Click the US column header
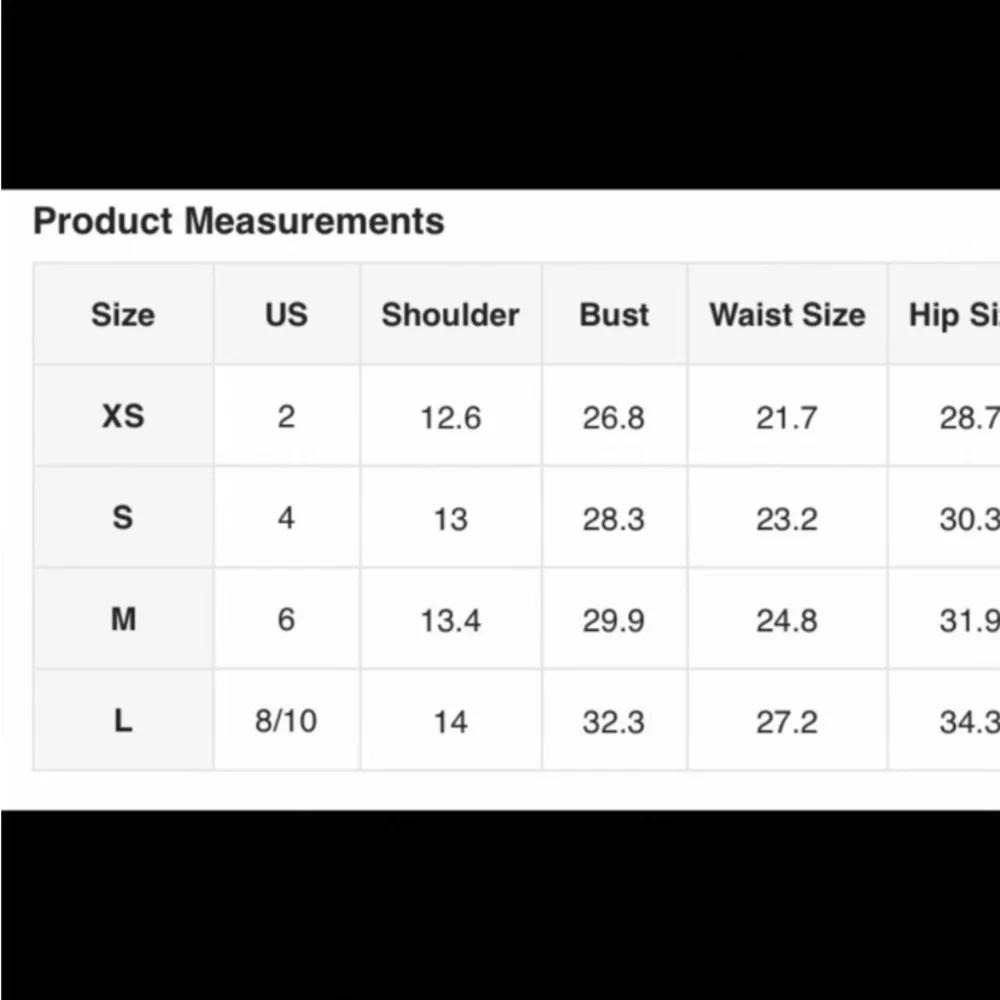This screenshot has height=1000, width=1000. coord(286,315)
